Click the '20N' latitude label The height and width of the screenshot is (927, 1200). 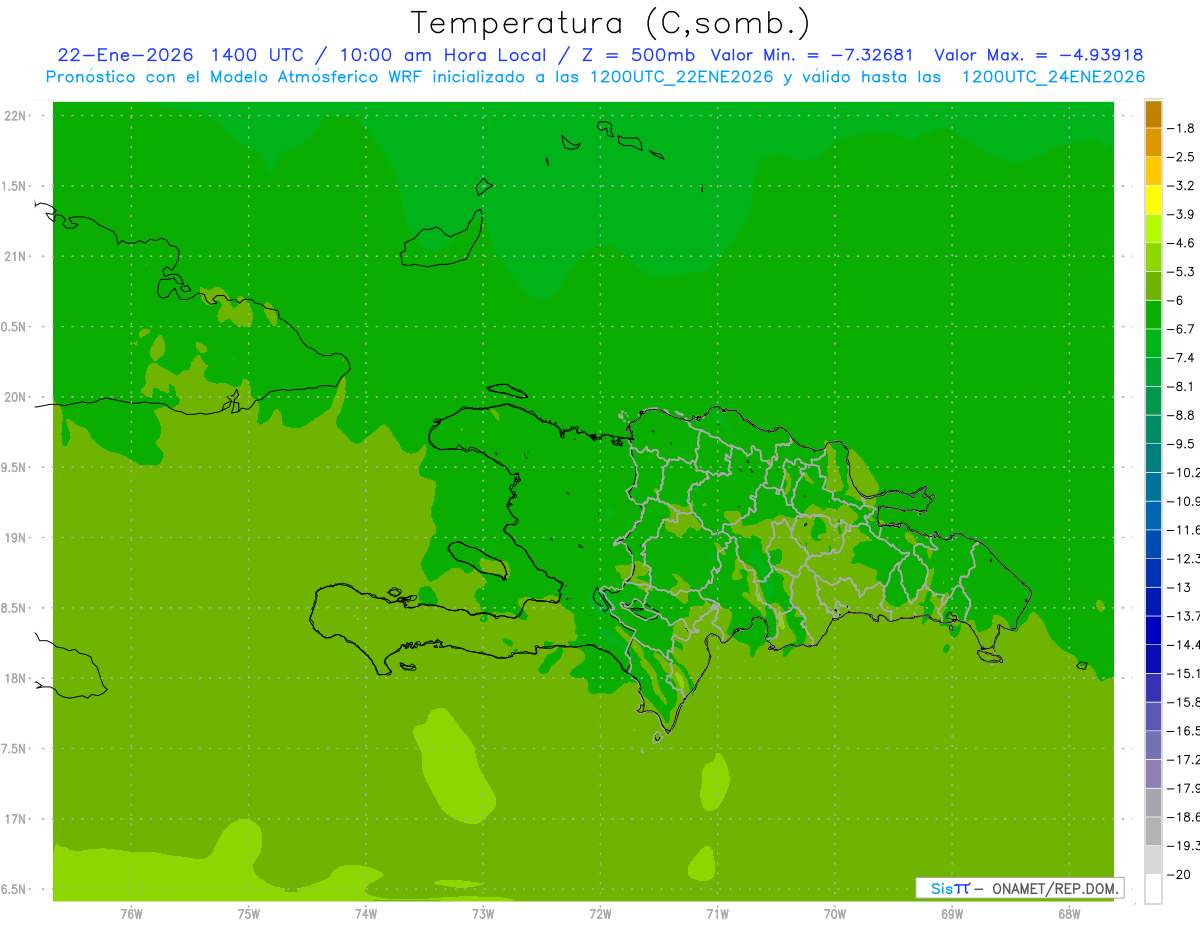[x=16, y=397]
